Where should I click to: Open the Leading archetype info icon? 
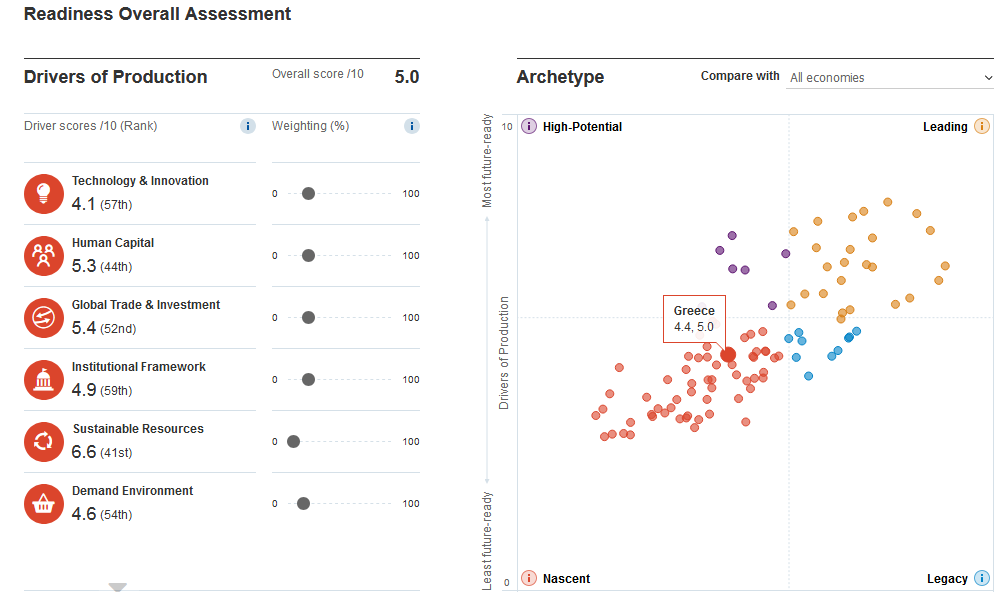point(982,126)
